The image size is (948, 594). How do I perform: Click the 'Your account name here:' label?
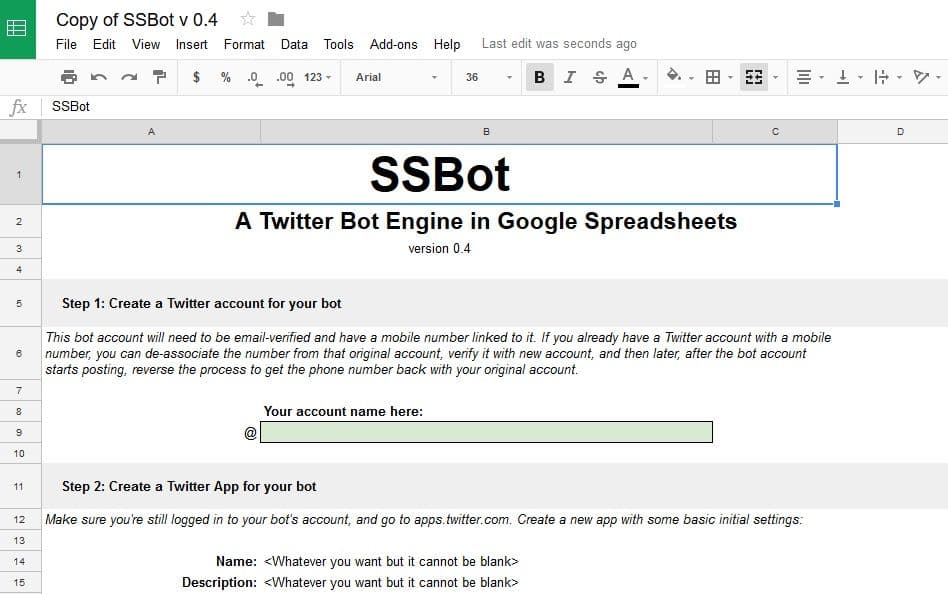(343, 411)
